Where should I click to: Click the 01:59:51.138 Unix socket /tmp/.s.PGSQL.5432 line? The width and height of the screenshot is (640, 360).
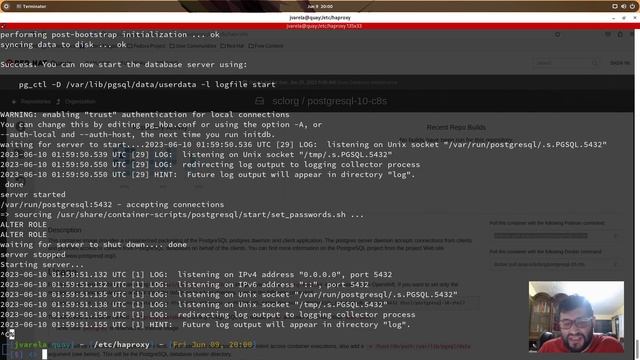194,304
